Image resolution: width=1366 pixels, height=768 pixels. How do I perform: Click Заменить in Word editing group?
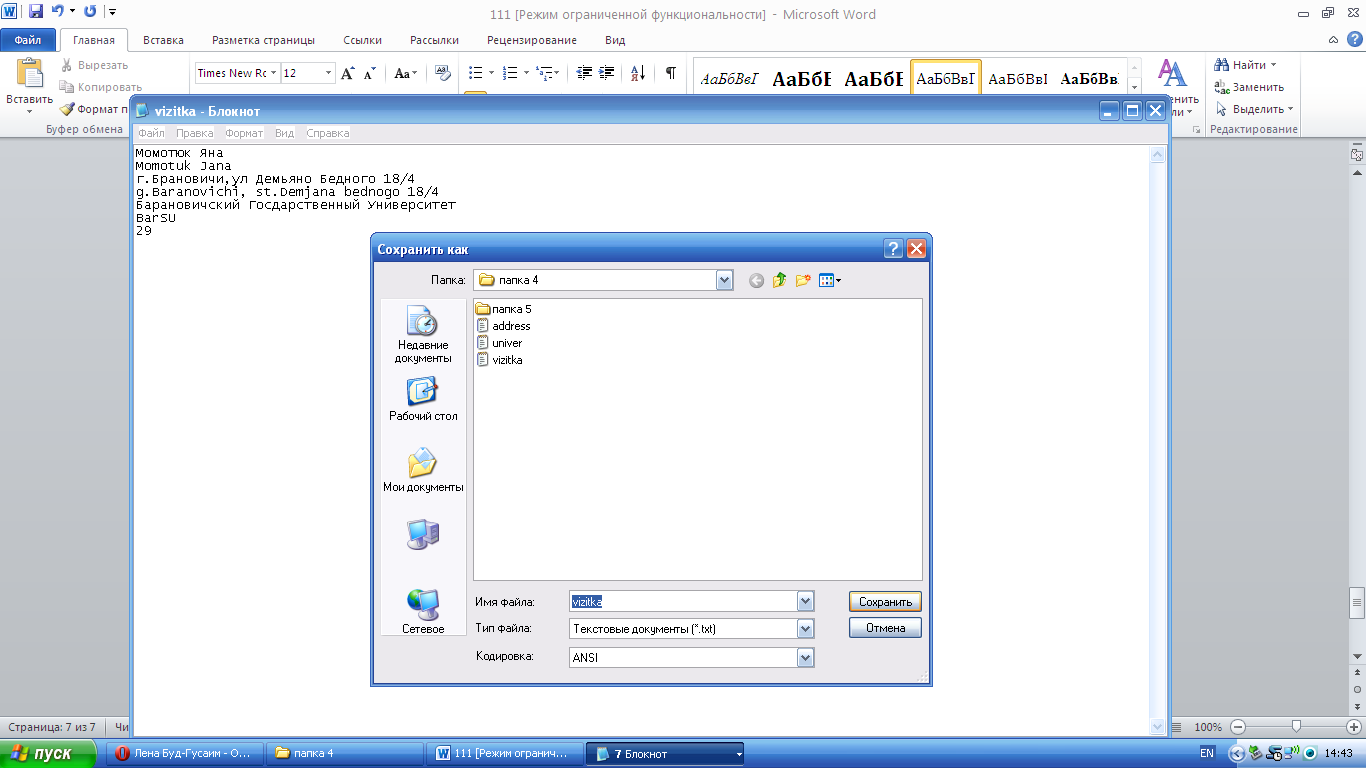[x=1249, y=87]
